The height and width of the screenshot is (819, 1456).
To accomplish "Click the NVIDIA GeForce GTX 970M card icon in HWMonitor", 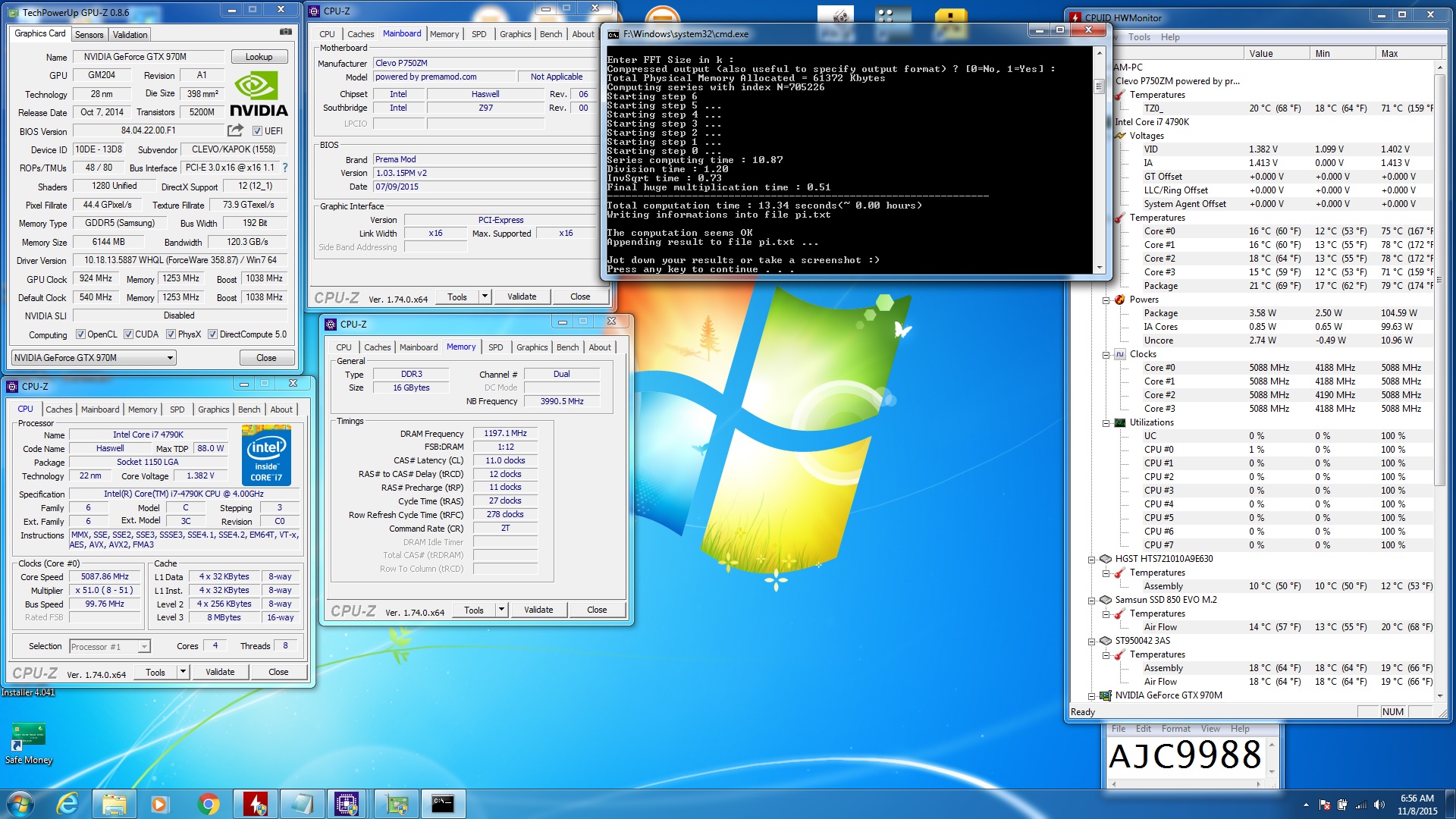I will 1106,695.
